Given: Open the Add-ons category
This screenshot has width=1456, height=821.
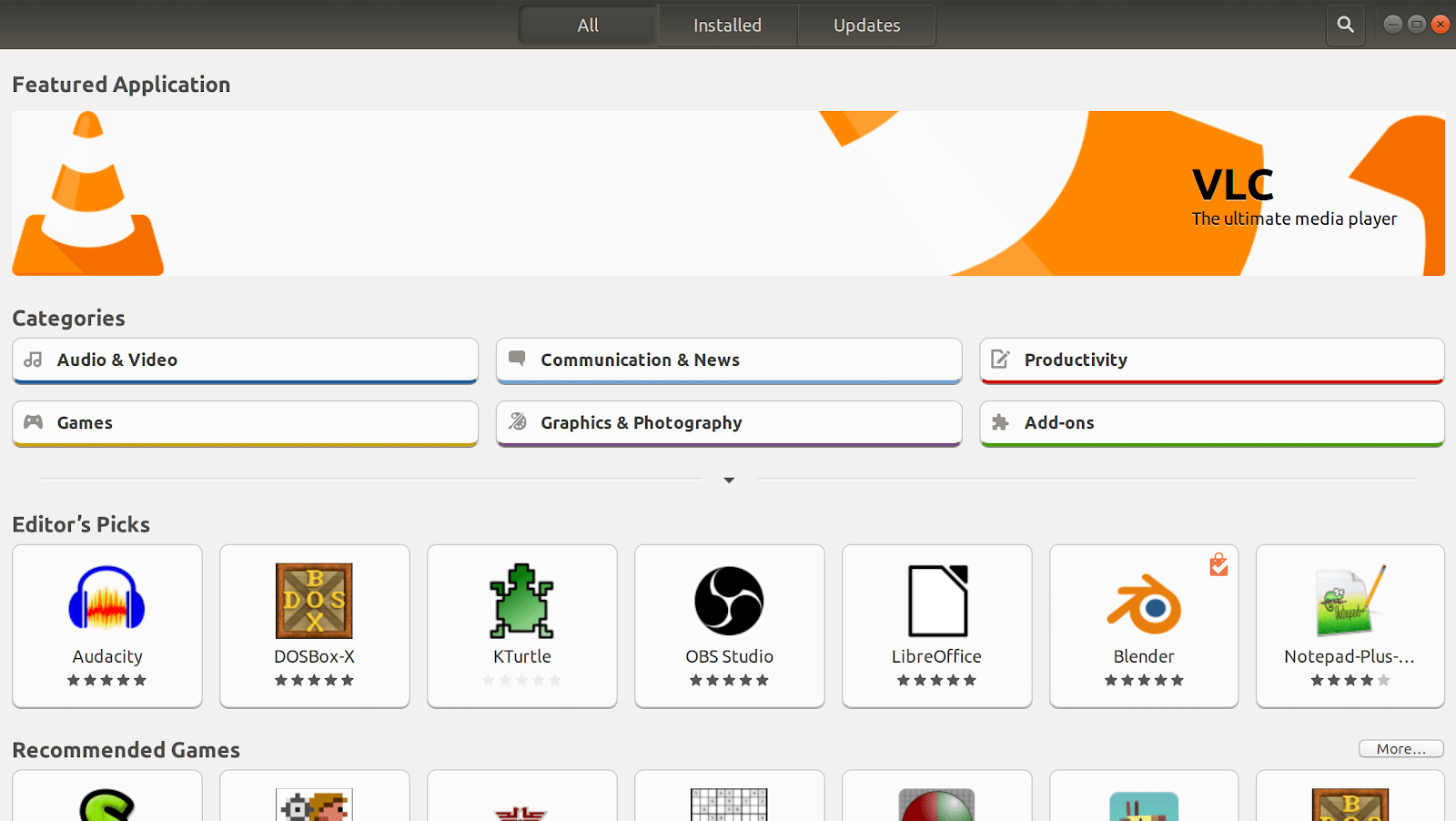Looking at the screenshot, I should (x=1212, y=423).
